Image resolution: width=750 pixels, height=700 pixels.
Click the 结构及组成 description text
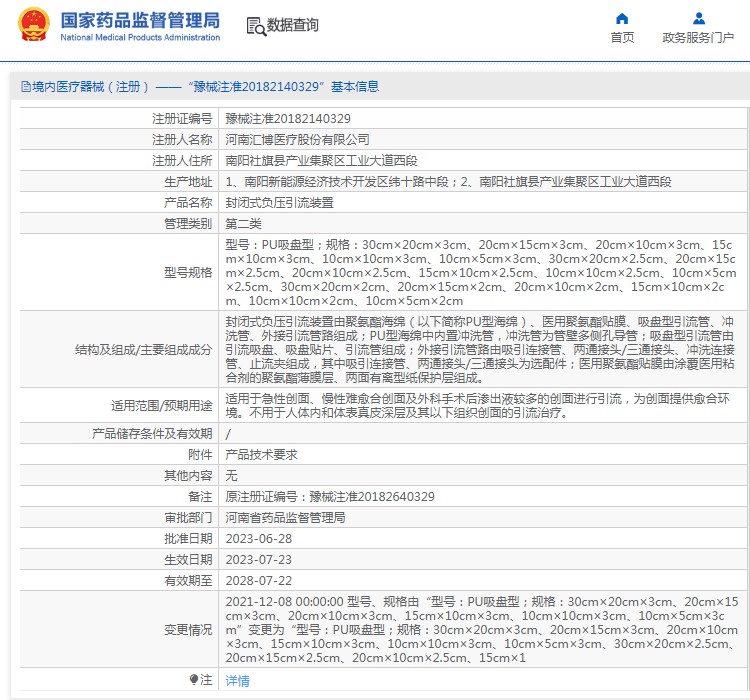[480, 350]
